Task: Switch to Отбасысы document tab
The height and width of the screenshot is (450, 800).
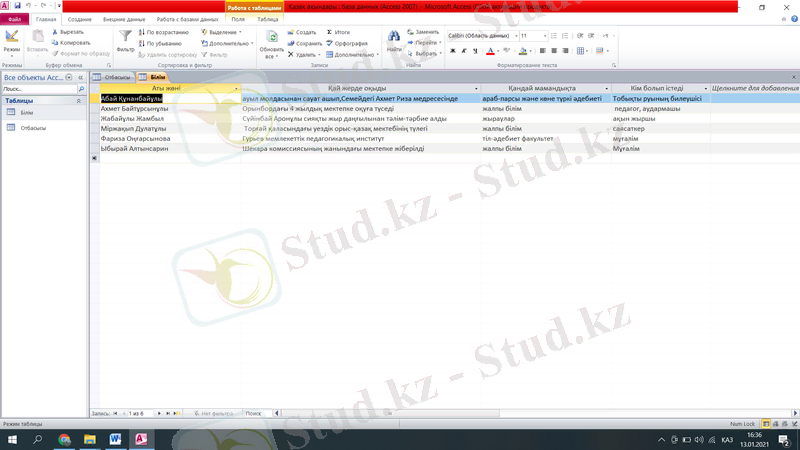Action: tap(112, 77)
